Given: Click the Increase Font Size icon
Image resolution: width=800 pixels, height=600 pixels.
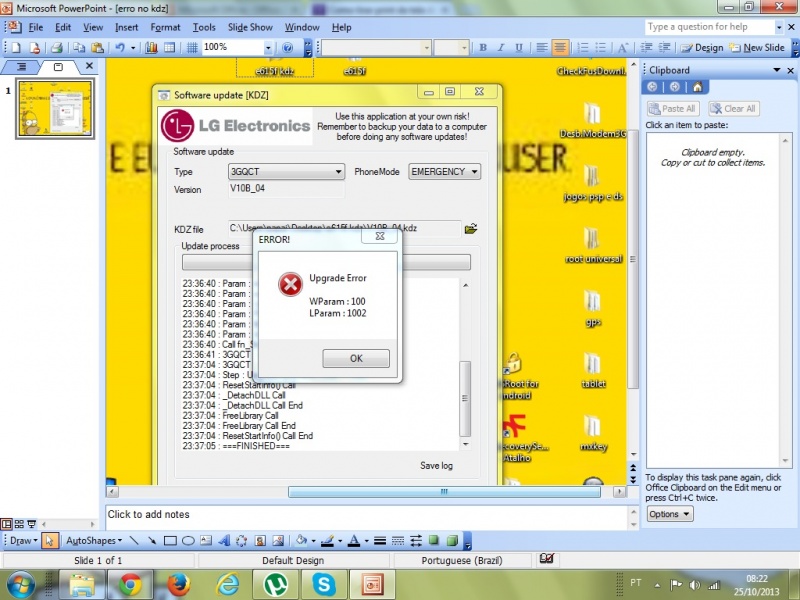Looking at the screenshot, I should click(x=623, y=48).
